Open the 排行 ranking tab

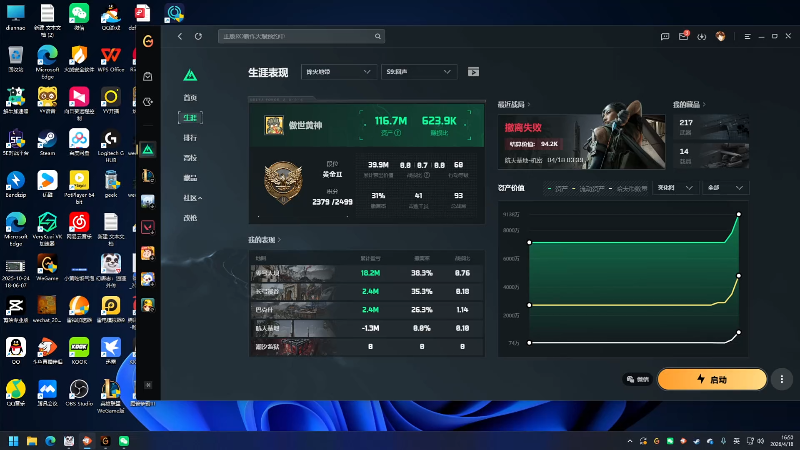pos(190,138)
